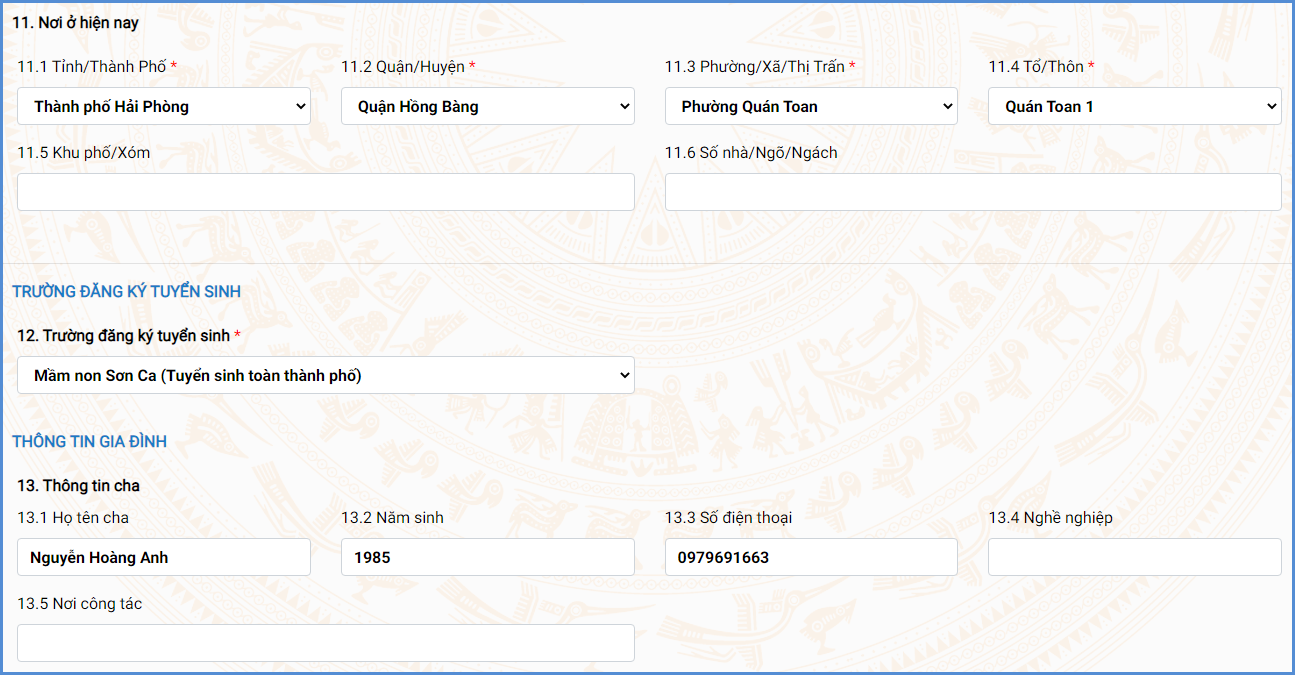Image resolution: width=1295 pixels, height=675 pixels.
Task: Click the Khu phố/Xóm input field
Action: click(326, 192)
